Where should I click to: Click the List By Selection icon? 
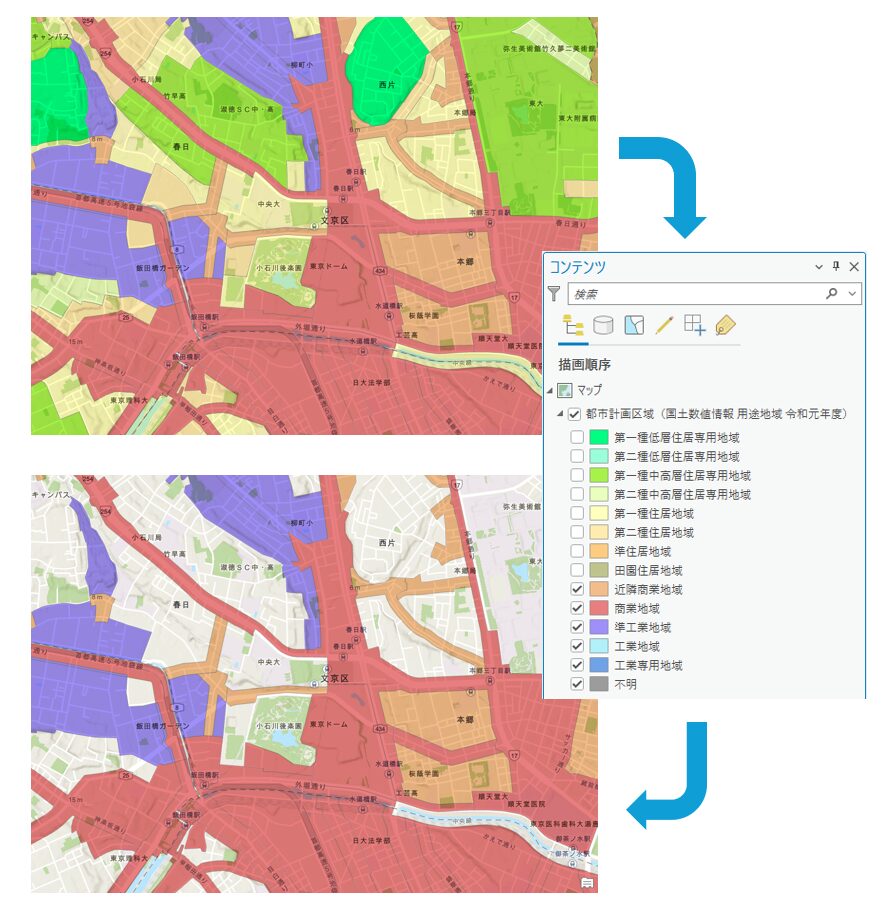point(633,325)
